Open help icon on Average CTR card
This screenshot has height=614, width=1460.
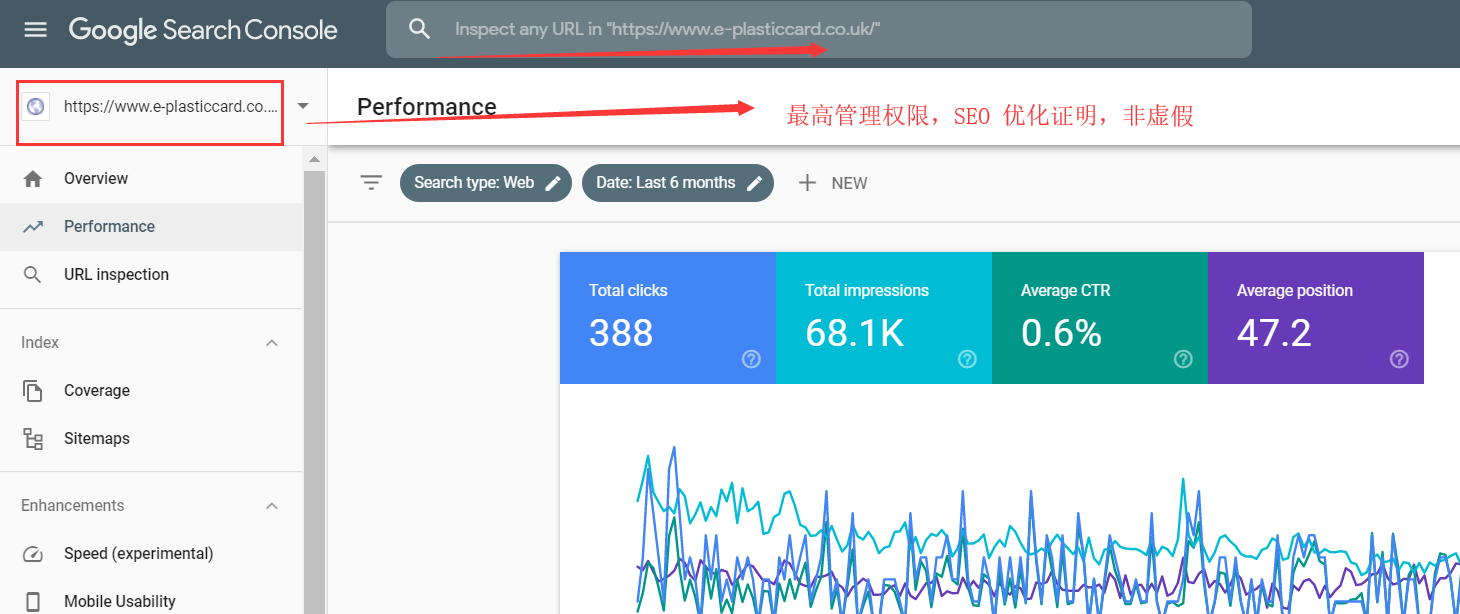point(1183,359)
